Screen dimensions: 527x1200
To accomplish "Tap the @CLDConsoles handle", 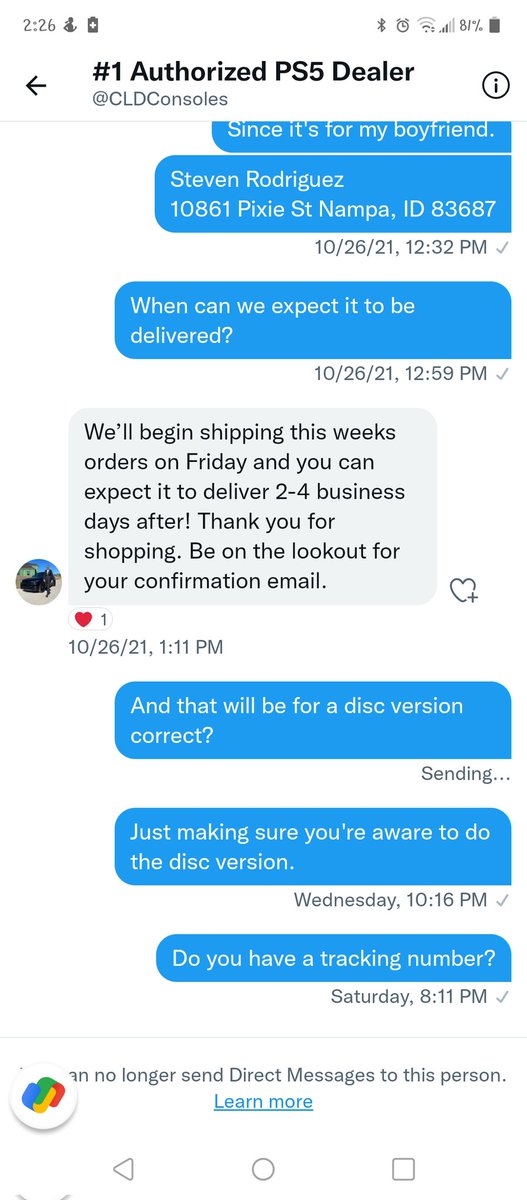I will point(161,99).
